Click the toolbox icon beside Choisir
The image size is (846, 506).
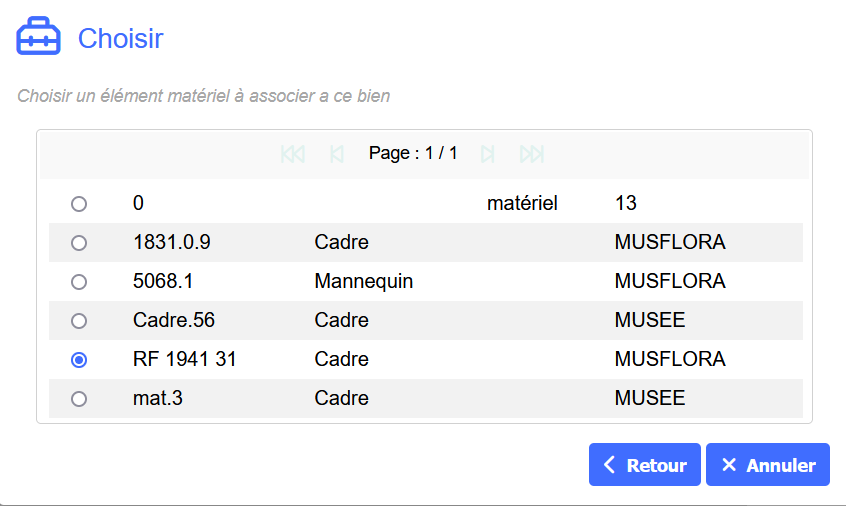39,39
